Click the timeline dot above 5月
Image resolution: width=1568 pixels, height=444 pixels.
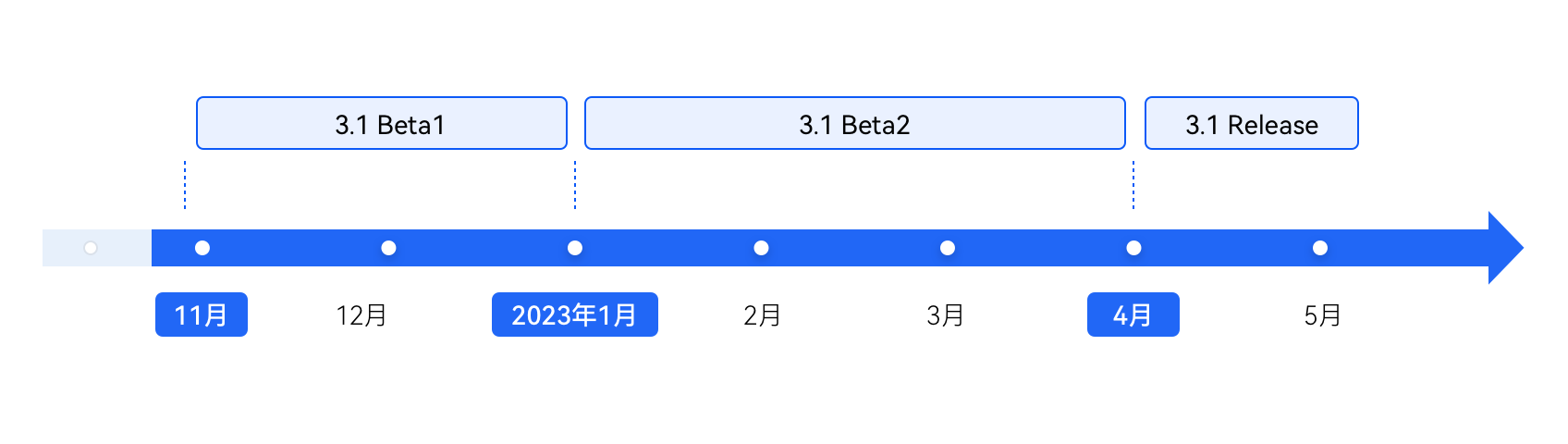[x=1320, y=248]
